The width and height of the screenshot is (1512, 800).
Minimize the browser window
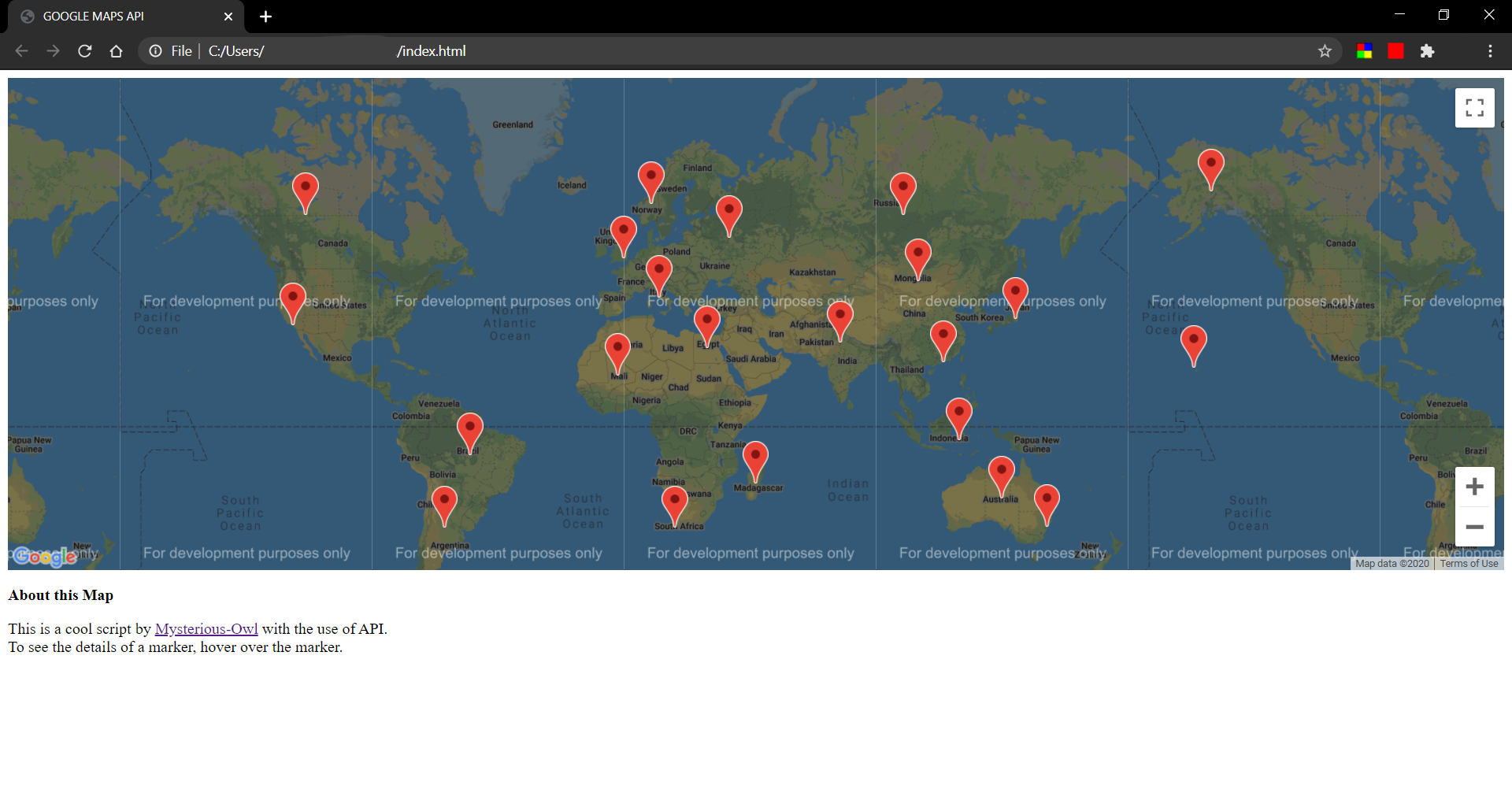(x=1399, y=14)
